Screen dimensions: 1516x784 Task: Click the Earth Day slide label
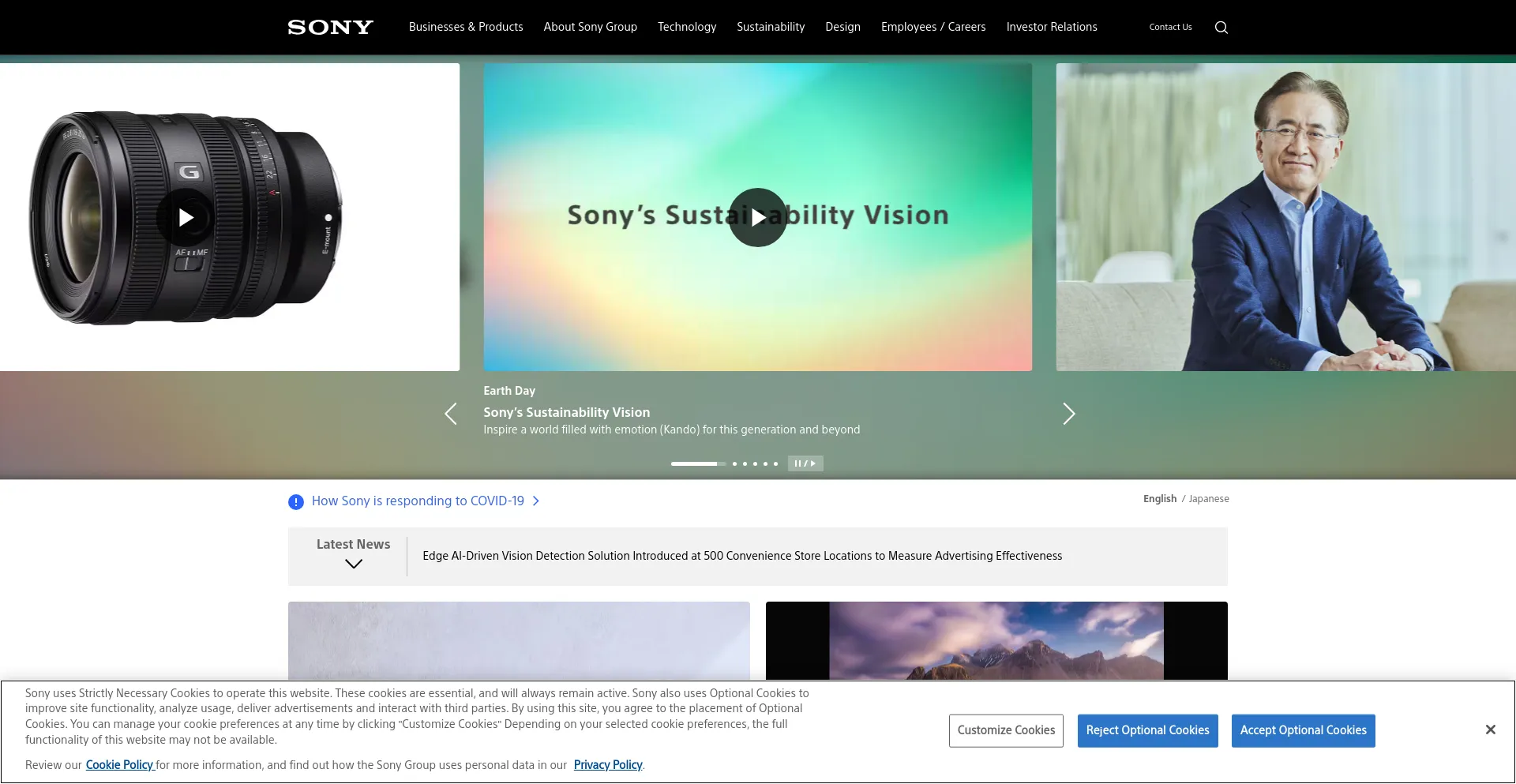(509, 391)
